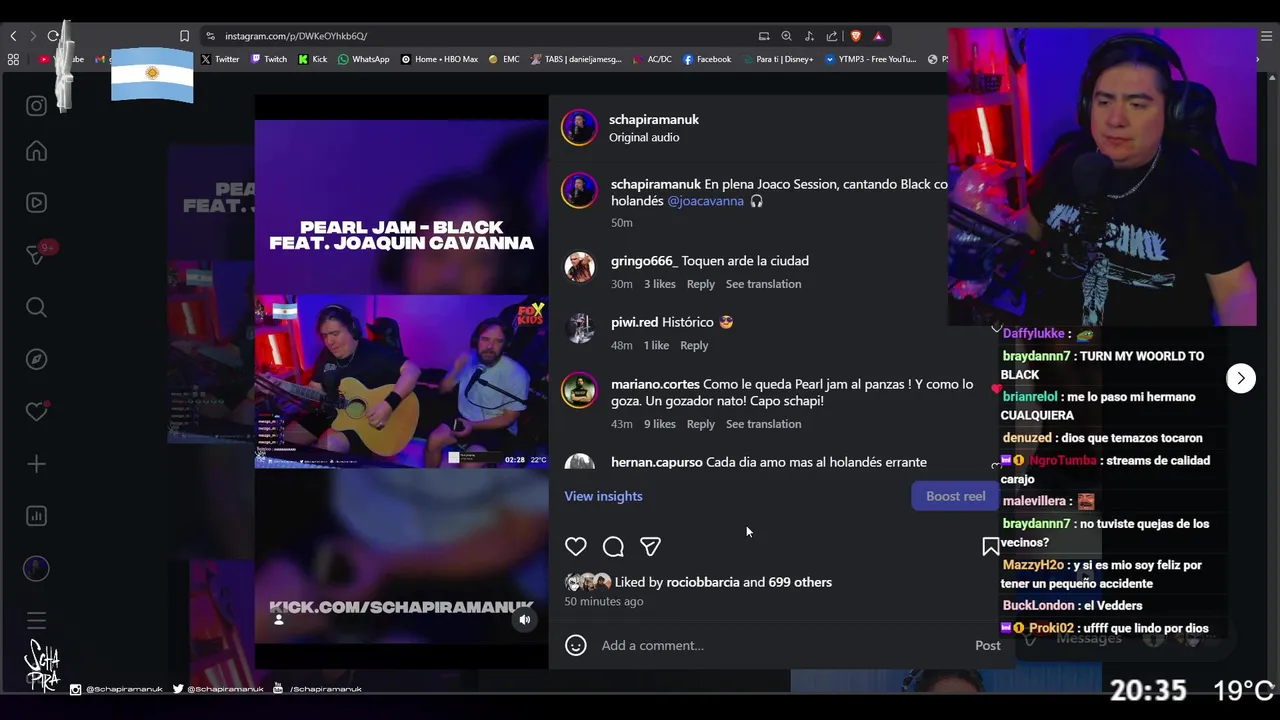The image size is (1280, 720).
Task: Open Reels in the Instagram sidebar
Action: 36,203
